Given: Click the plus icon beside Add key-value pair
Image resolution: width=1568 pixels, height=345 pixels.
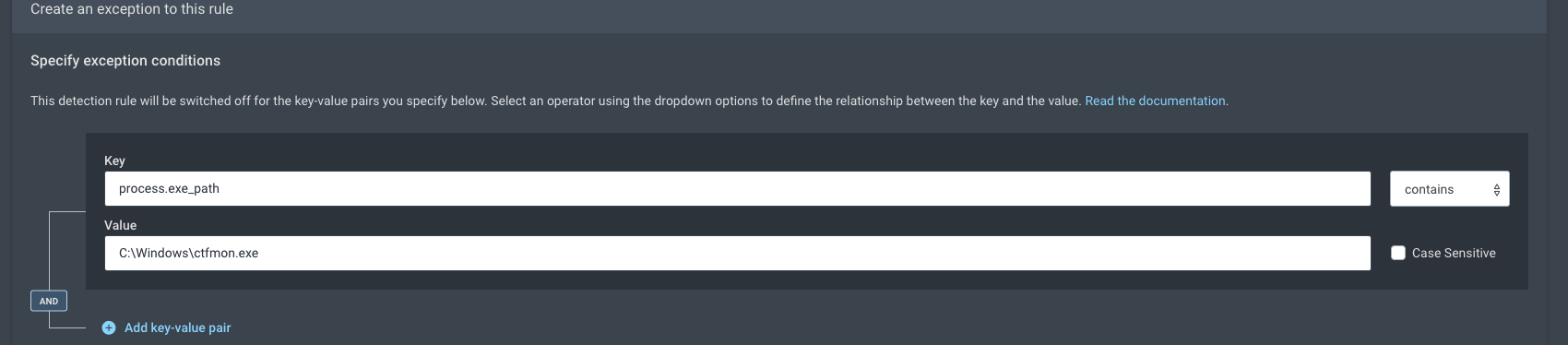Looking at the screenshot, I should tap(109, 327).
